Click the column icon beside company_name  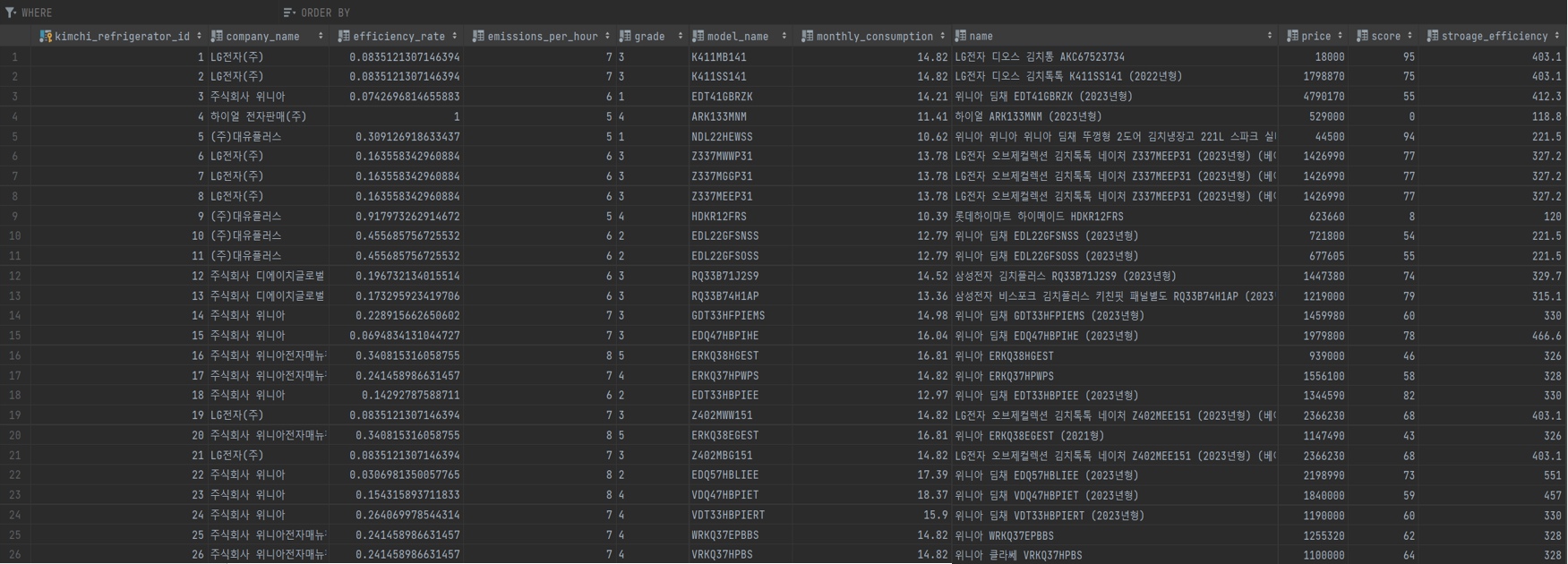pyautogui.click(x=217, y=36)
